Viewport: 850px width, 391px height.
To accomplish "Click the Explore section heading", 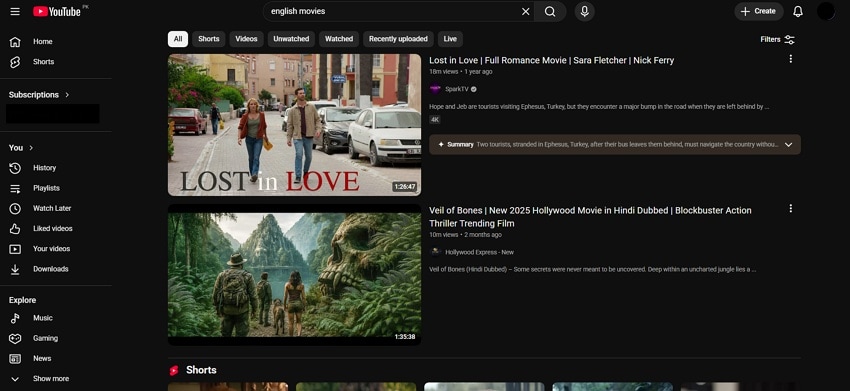I will click(22, 300).
